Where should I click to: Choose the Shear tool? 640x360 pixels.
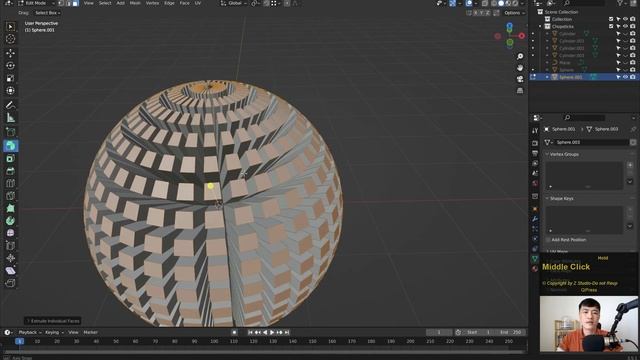pyautogui.click(x=11, y=271)
